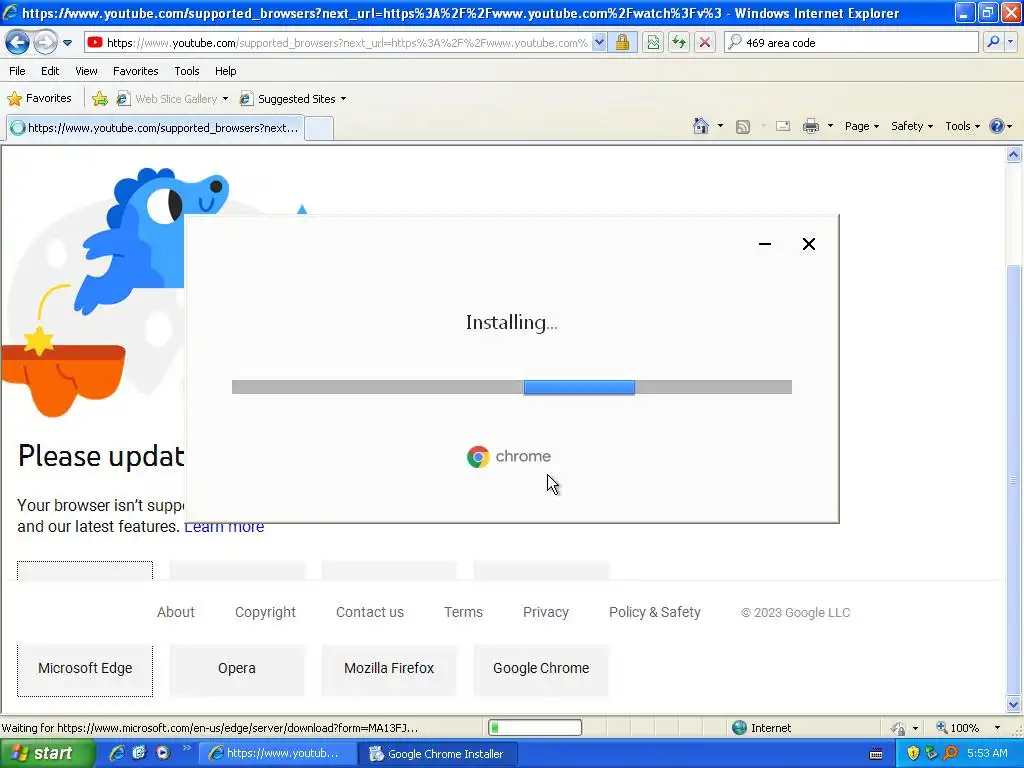1024x768 pixels.
Task: Switch to Google Chrome Installer taskbar button
Action: point(438,754)
